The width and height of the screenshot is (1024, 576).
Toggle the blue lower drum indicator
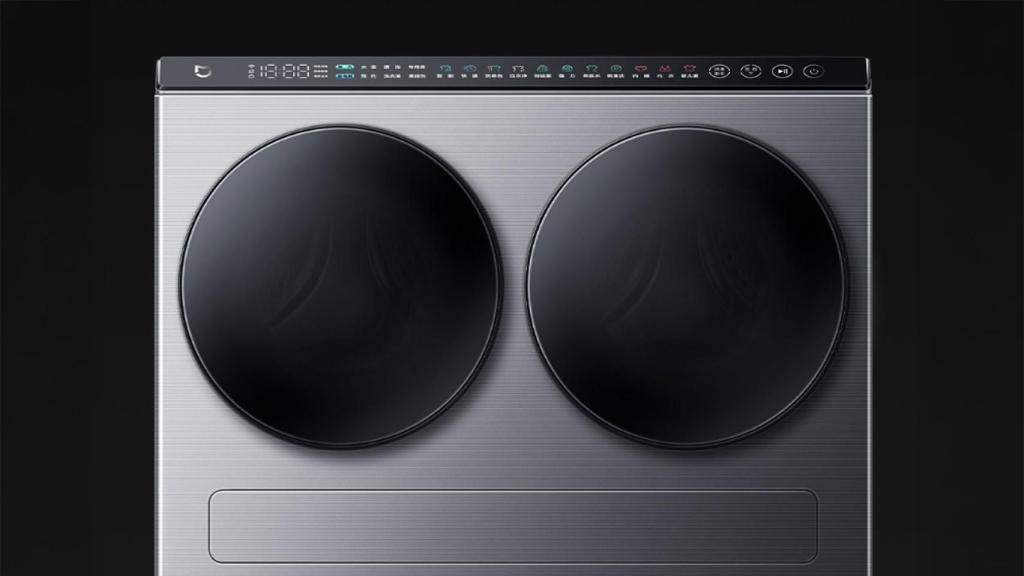pos(345,76)
